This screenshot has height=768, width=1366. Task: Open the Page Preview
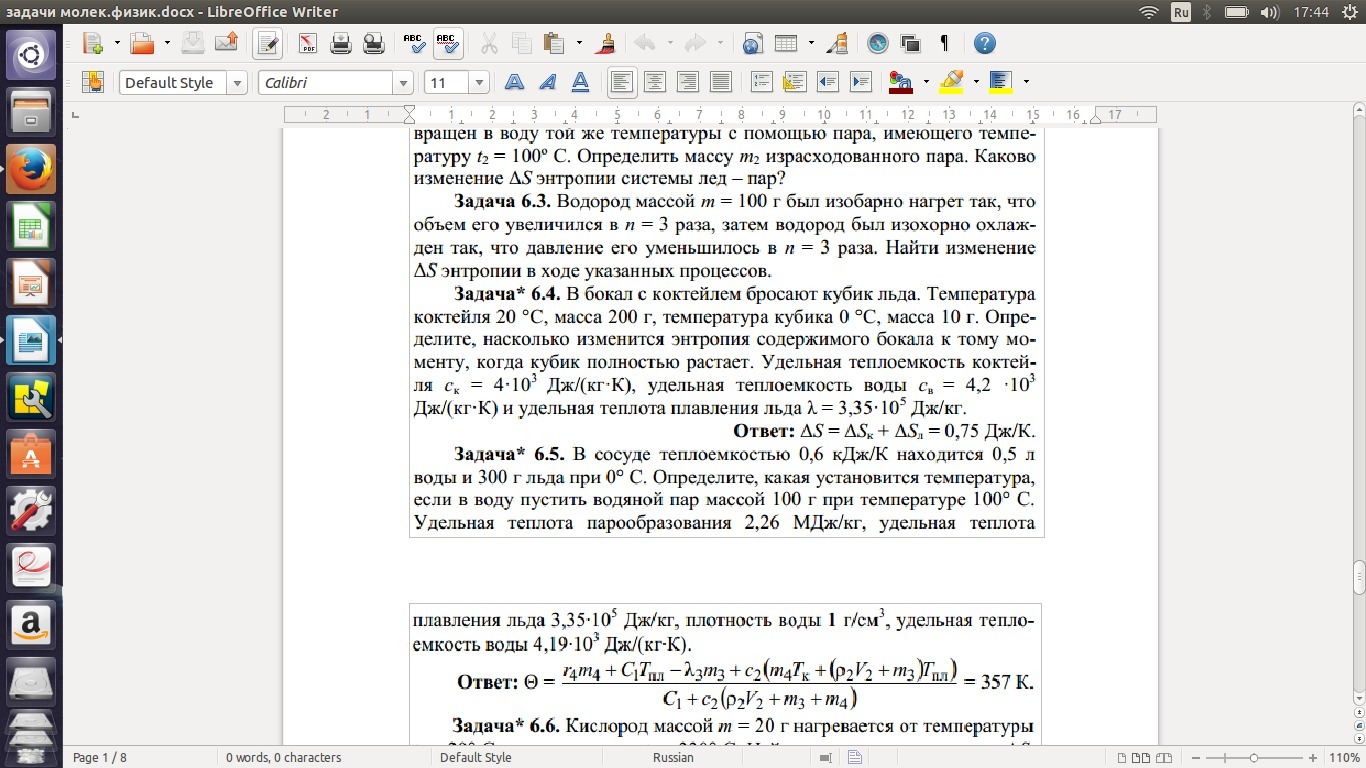point(374,43)
